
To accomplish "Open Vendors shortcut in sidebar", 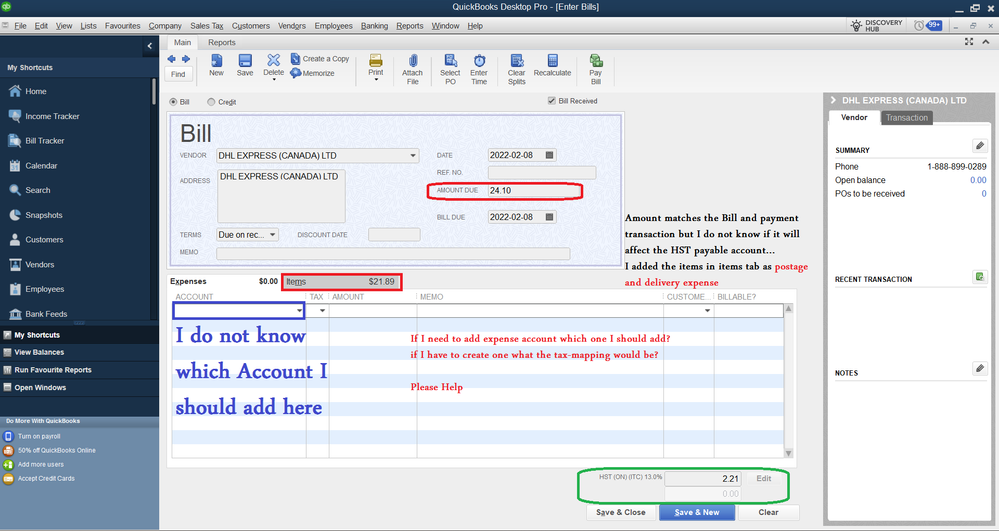I will pyautogui.click(x=32, y=265).
